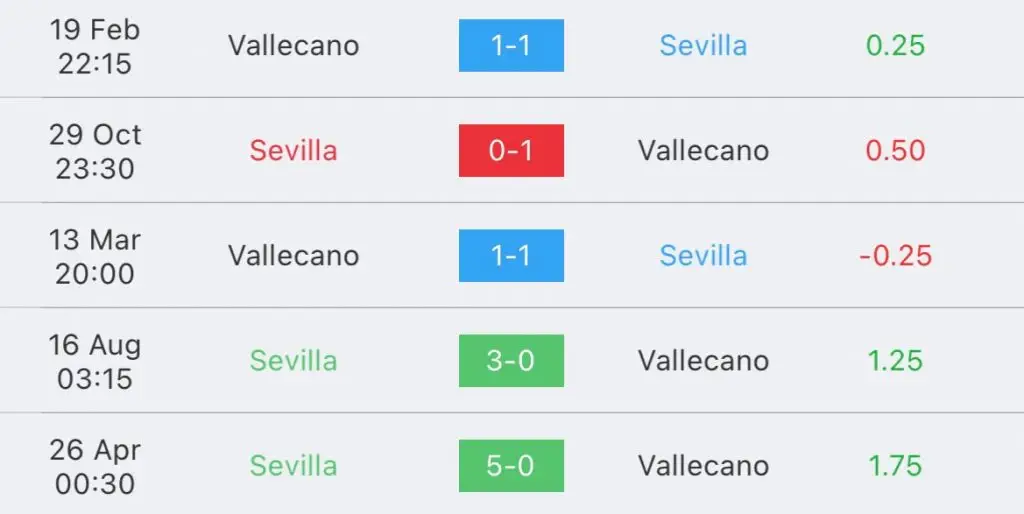1024x514 pixels.
Task: Select Vallecano in the 16 Aug match
Action: pos(703,361)
